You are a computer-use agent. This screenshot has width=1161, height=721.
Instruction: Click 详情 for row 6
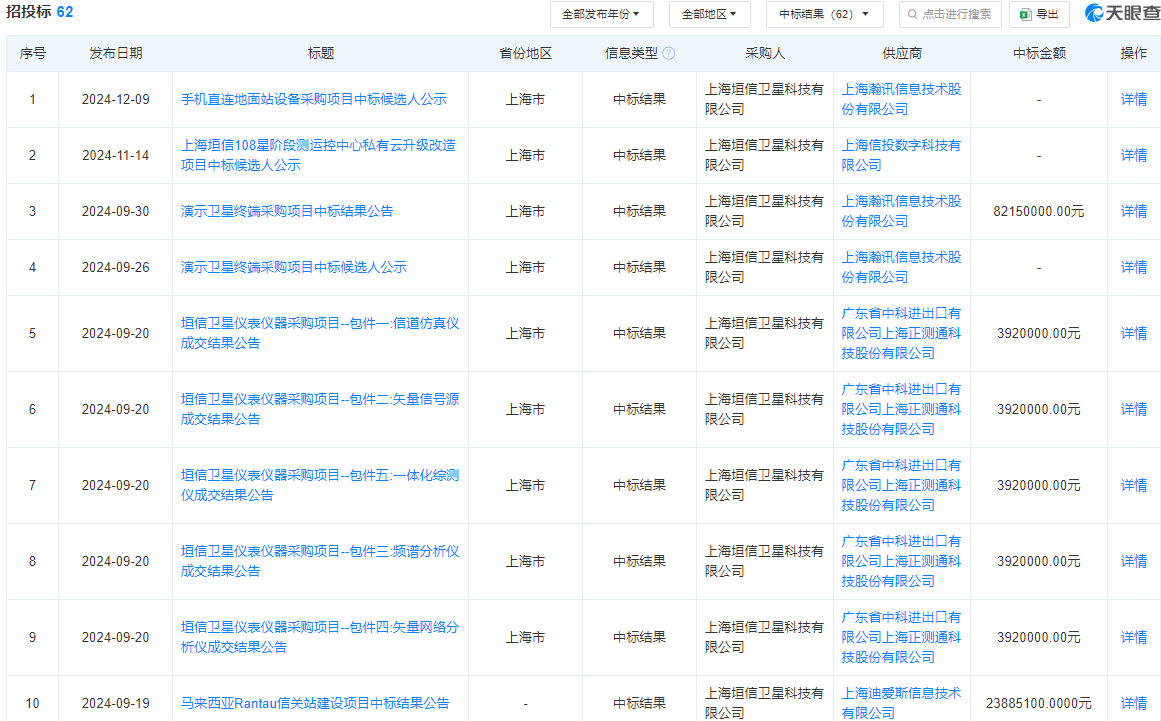click(1134, 409)
